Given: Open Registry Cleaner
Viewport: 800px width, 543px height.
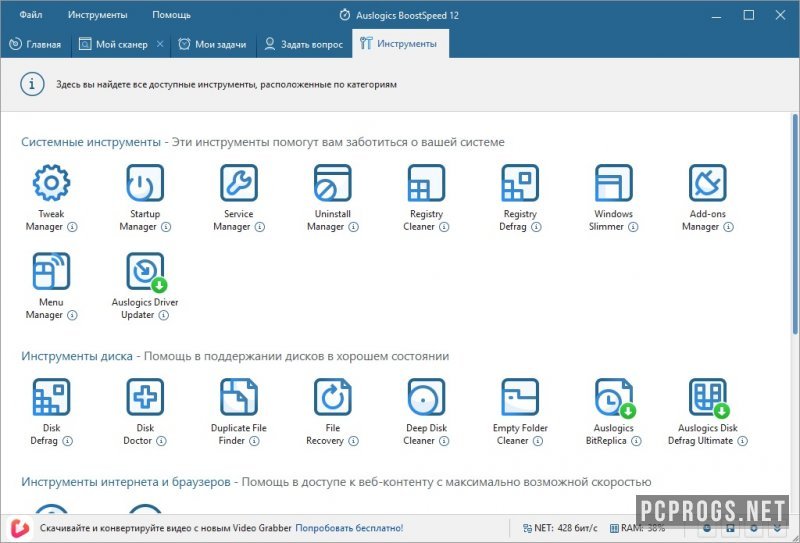Looking at the screenshot, I should pyautogui.click(x=426, y=183).
